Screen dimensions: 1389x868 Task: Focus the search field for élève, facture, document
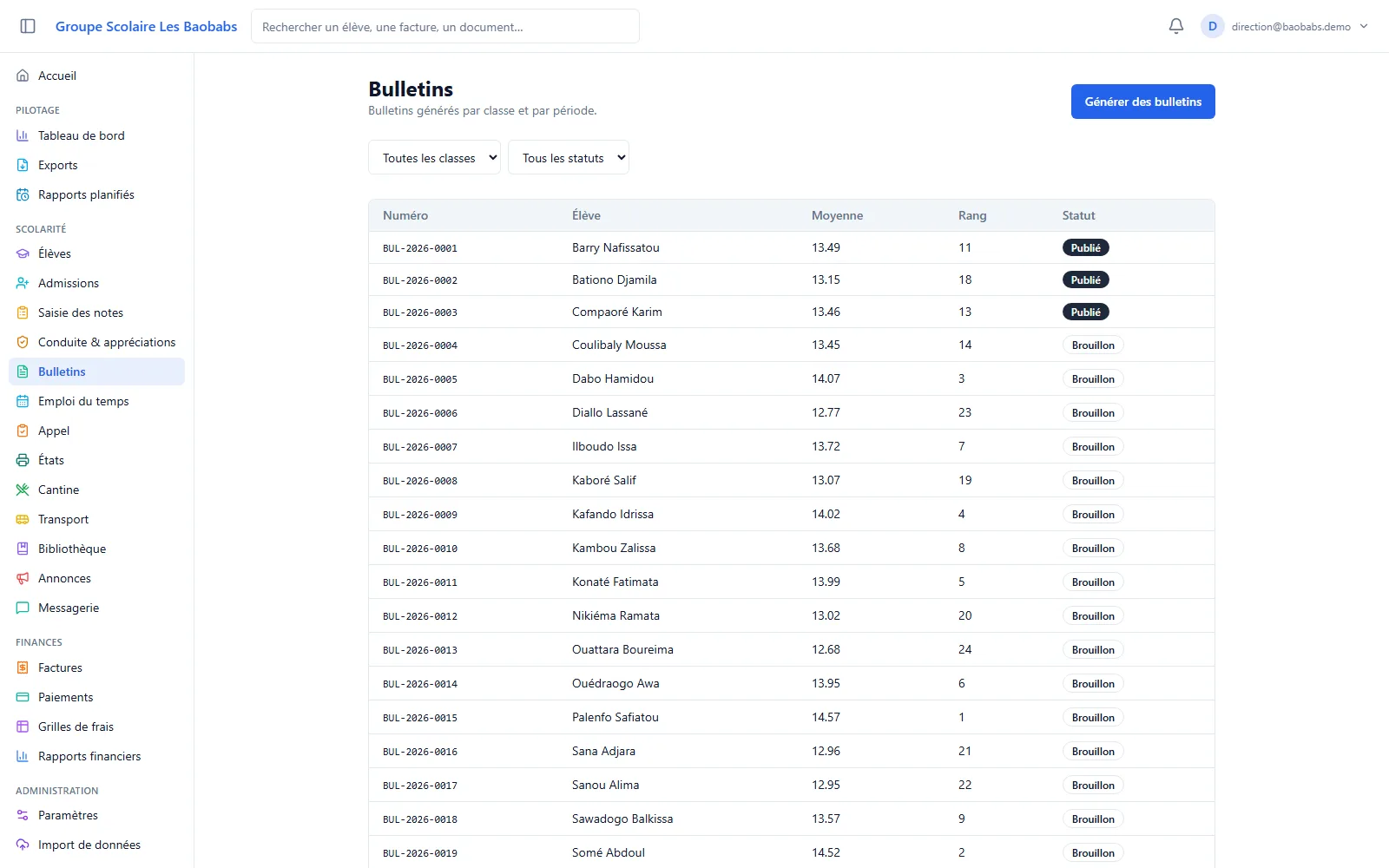[x=445, y=26]
